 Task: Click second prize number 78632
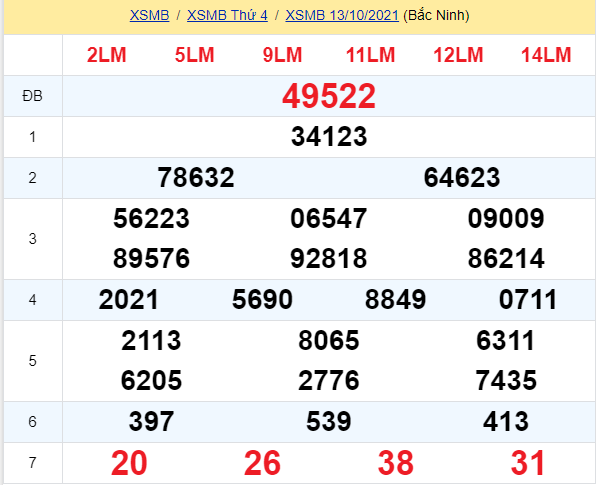coord(196,178)
